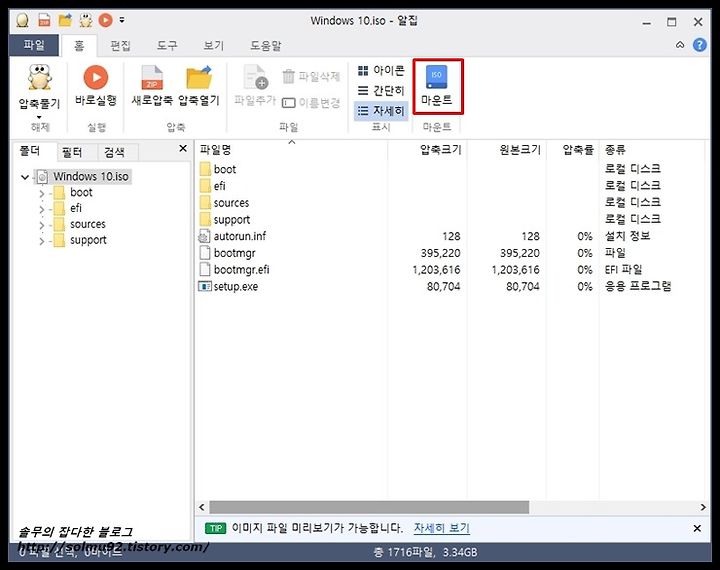720x570 pixels.
Task: Click the 압축풀기 extract button
Action: [39, 87]
